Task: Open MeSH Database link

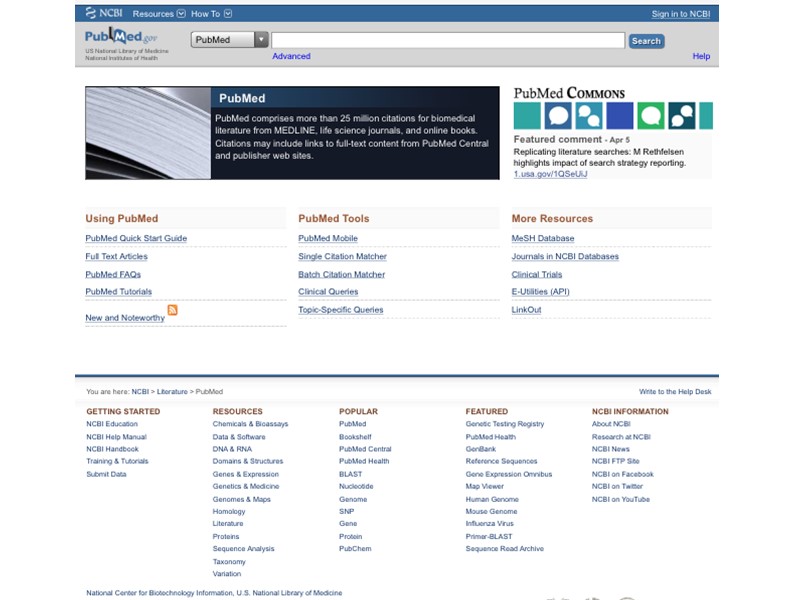Action: click(x=543, y=238)
